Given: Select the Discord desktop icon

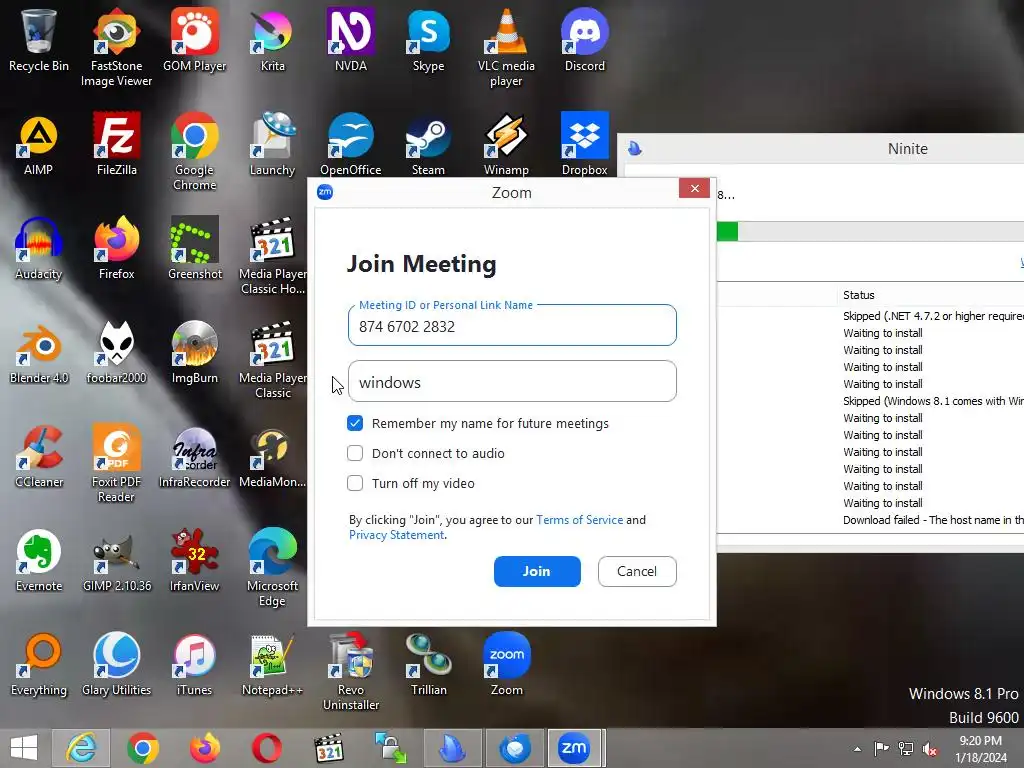Looking at the screenshot, I should [584, 39].
